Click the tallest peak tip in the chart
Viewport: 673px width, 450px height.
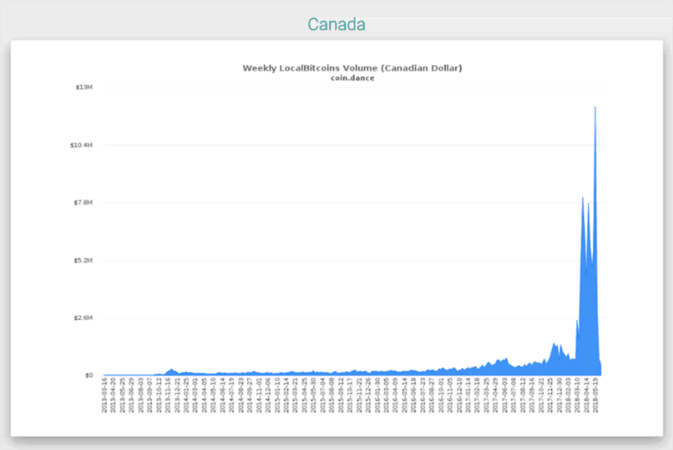pyautogui.click(x=595, y=107)
